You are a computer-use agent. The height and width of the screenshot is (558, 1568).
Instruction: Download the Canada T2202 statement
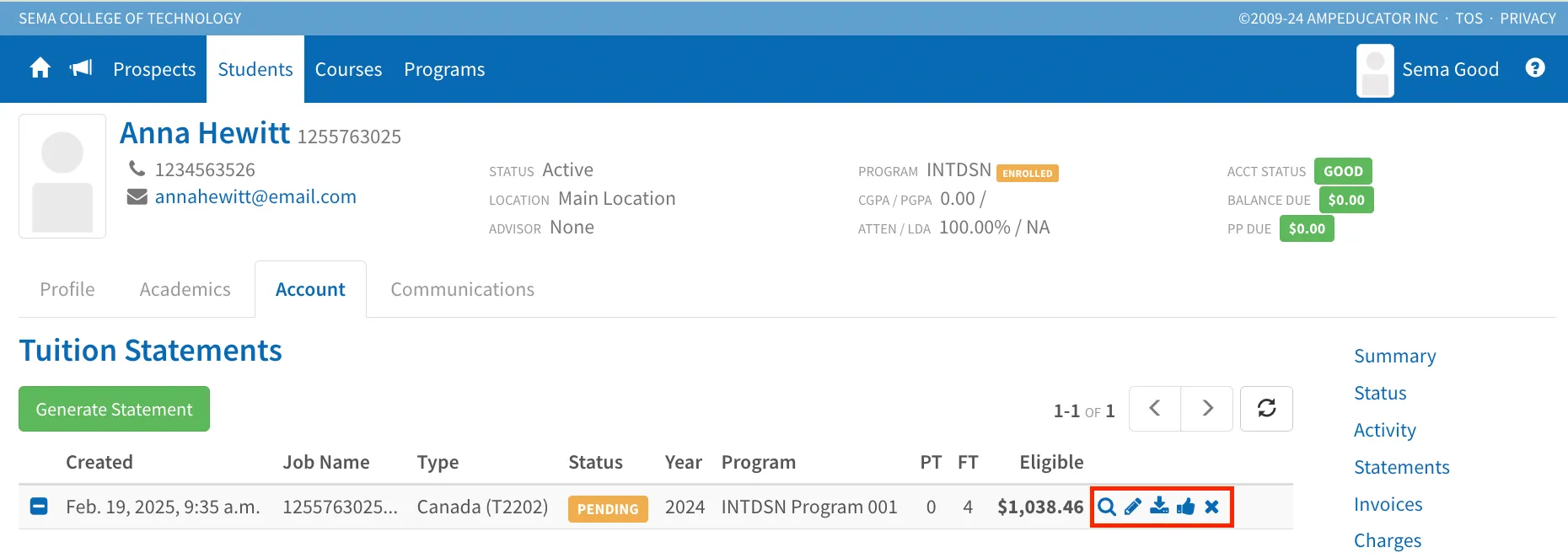[x=1160, y=506]
